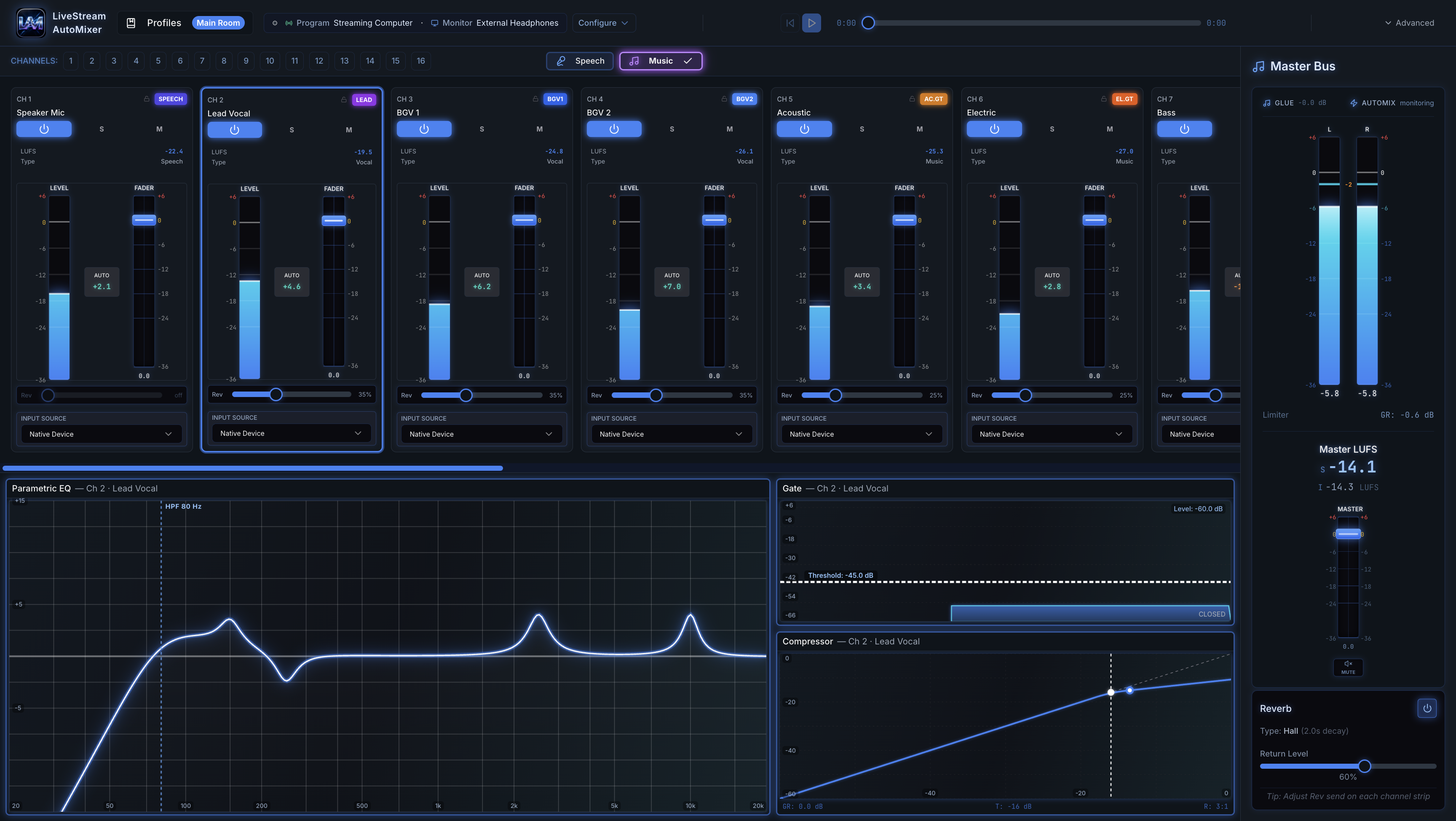Click the horizontal channel strip scrollbar
1456x821 pixels.
[253, 468]
